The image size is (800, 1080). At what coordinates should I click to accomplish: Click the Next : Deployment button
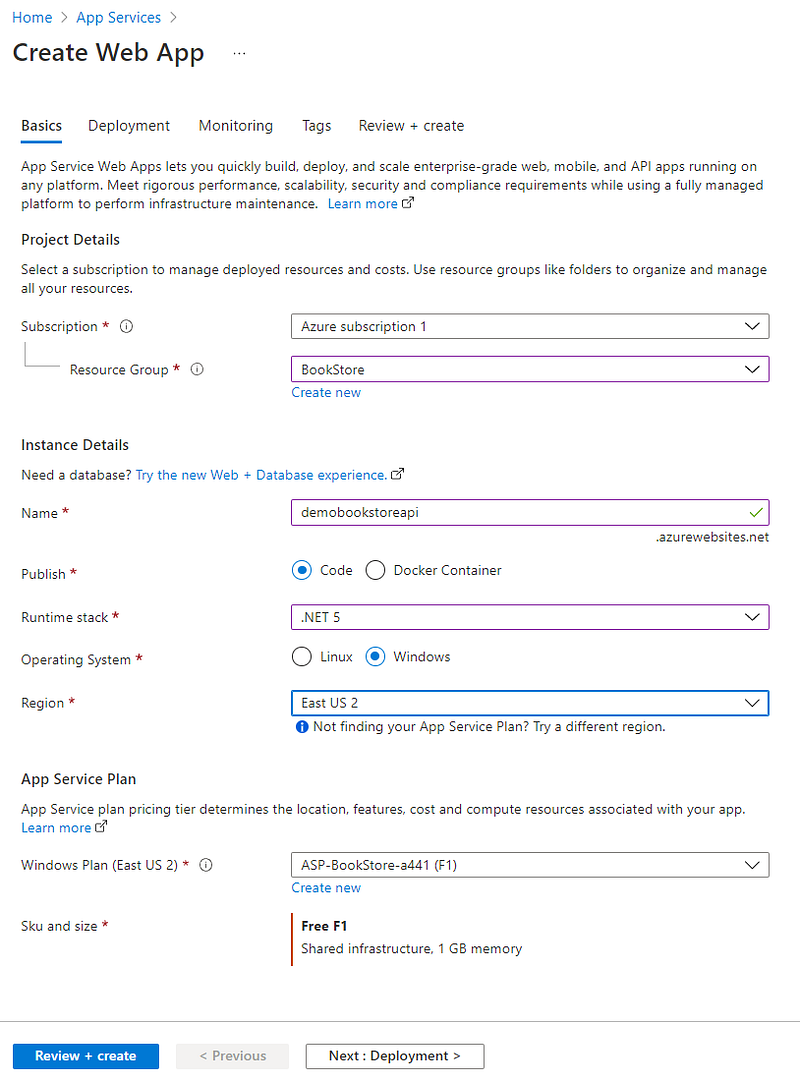tap(394, 1056)
